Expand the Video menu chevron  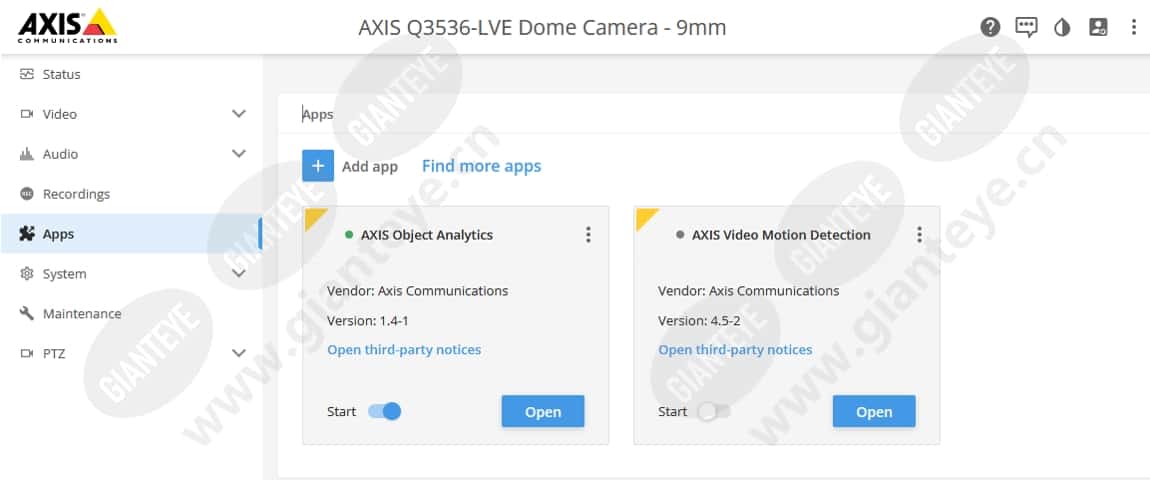pyautogui.click(x=239, y=114)
